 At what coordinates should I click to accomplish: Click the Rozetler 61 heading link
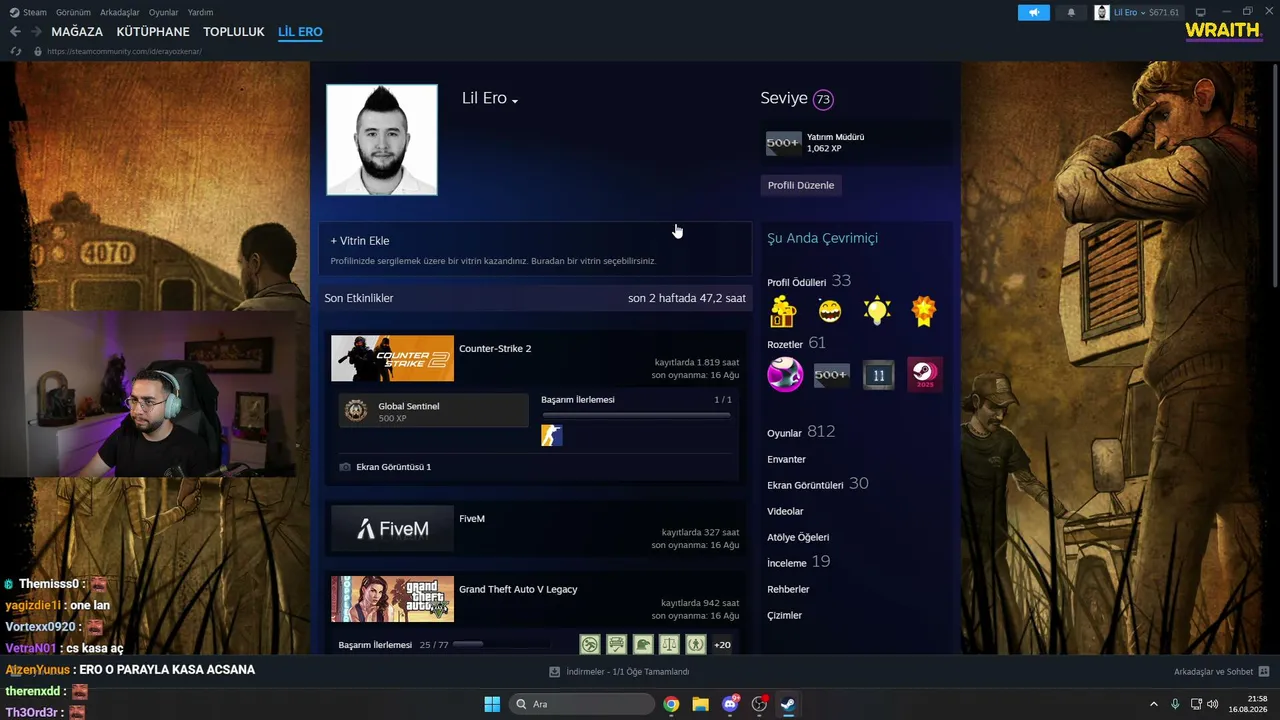pyautogui.click(x=797, y=343)
